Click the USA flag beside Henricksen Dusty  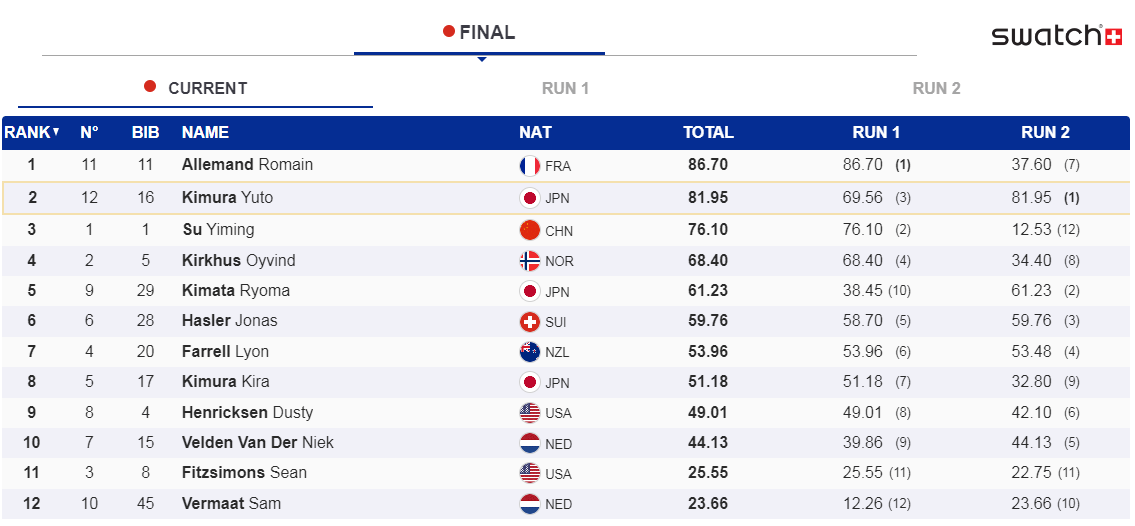point(530,413)
